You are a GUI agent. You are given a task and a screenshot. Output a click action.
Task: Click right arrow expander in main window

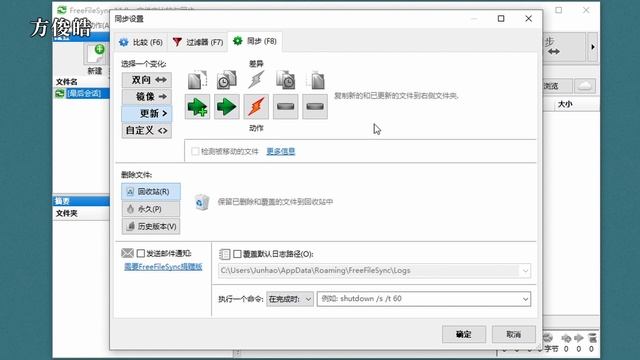click(x=593, y=47)
